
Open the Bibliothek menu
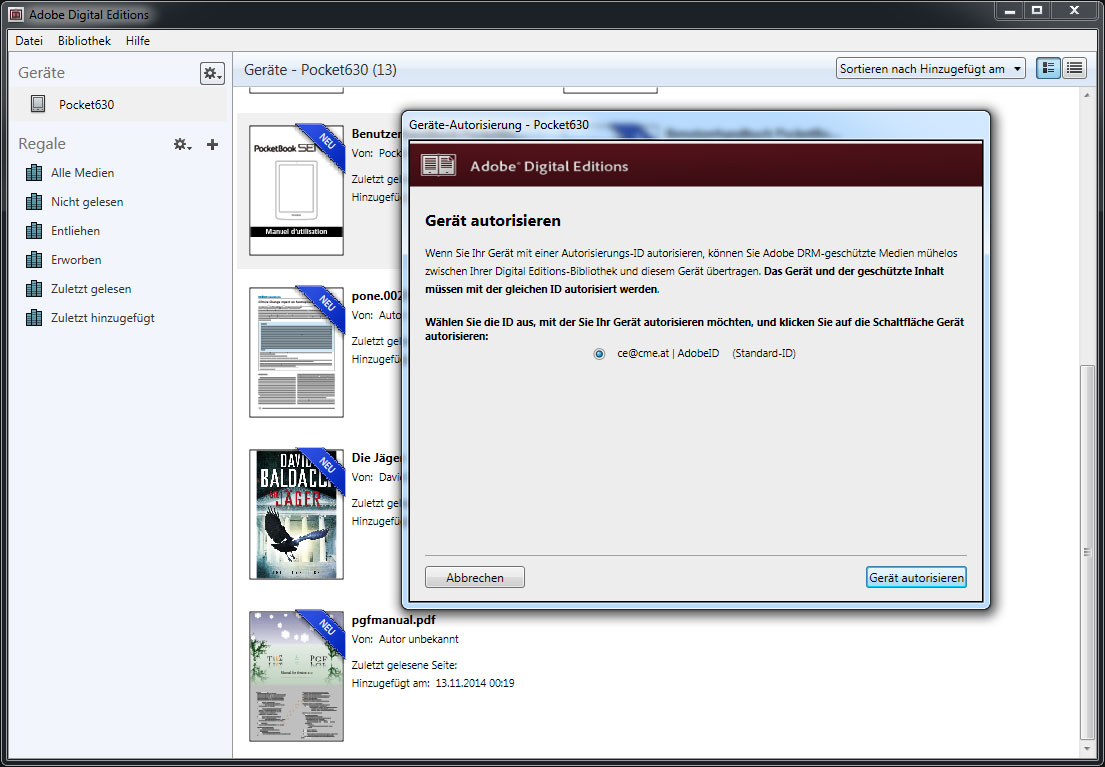84,41
